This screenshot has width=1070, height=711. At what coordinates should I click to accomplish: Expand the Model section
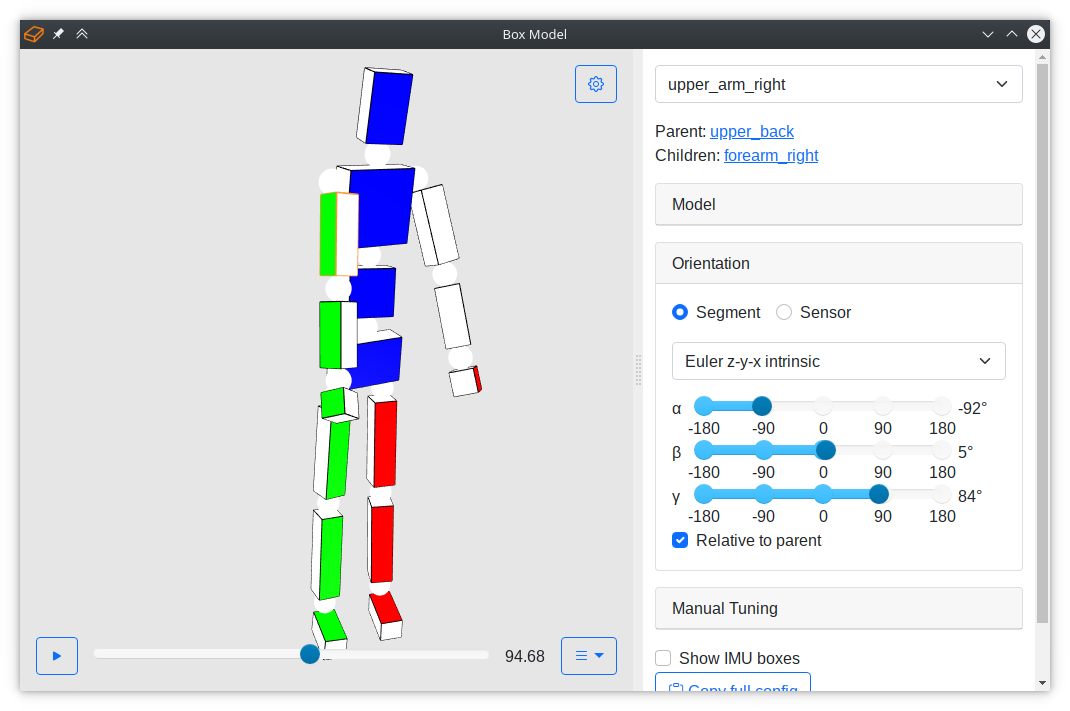click(838, 204)
